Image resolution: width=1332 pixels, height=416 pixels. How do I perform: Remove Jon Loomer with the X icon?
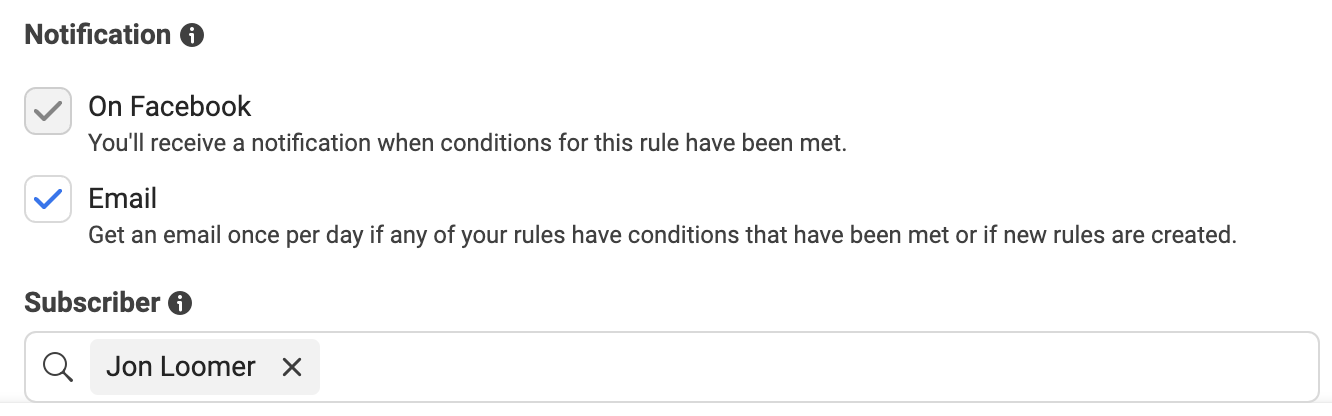pyautogui.click(x=292, y=367)
